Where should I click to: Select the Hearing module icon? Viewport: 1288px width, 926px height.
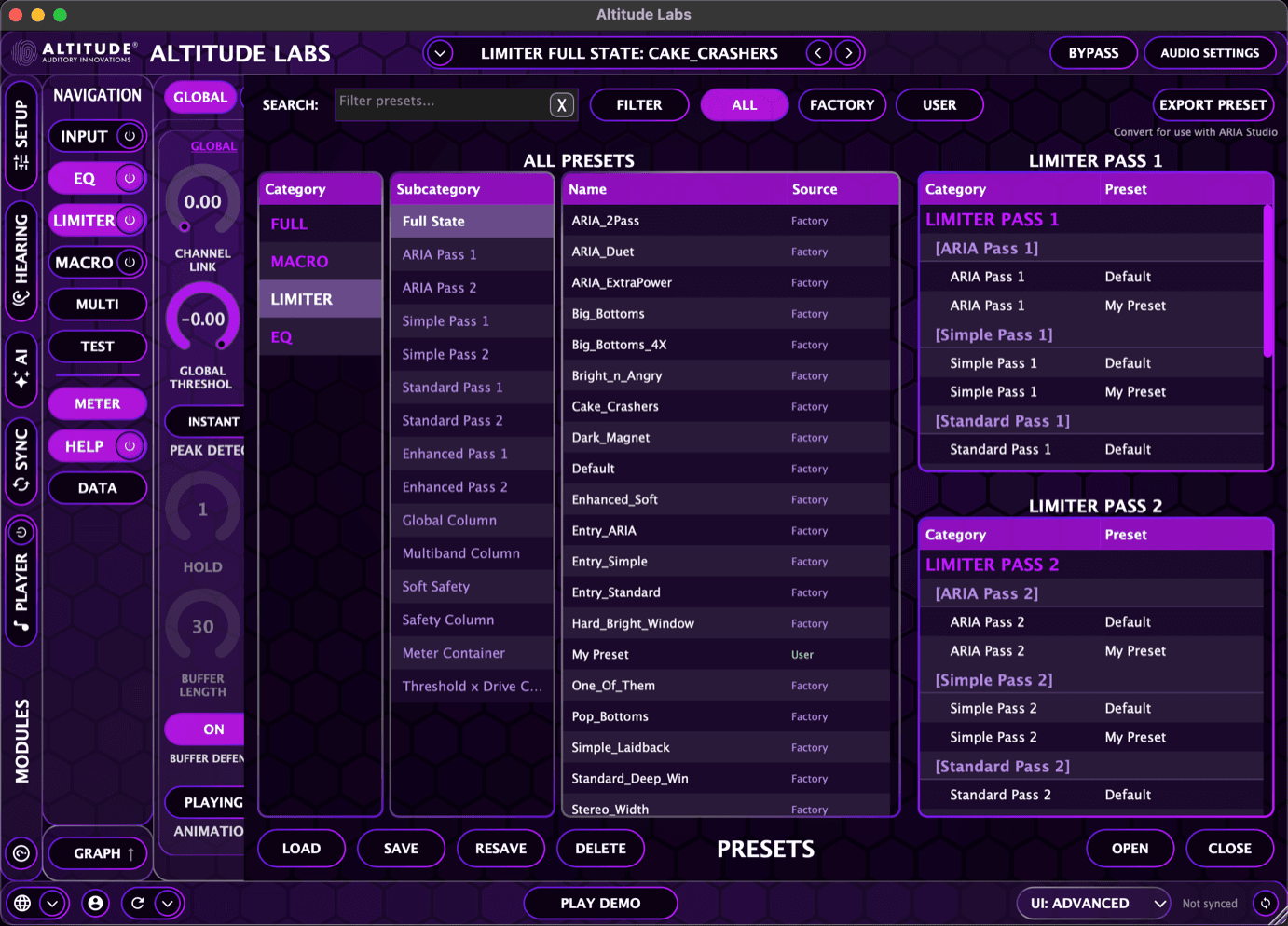click(21, 264)
